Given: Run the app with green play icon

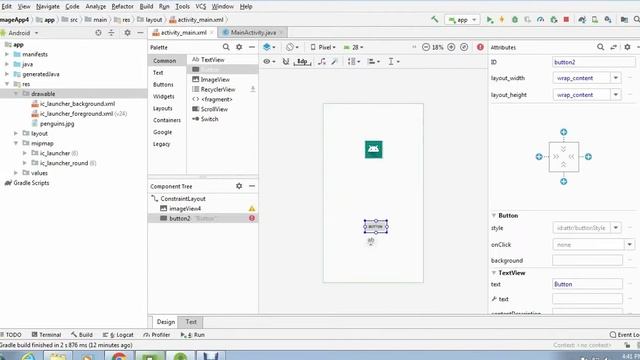Looking at the screenshot, I should click(490, 19).
